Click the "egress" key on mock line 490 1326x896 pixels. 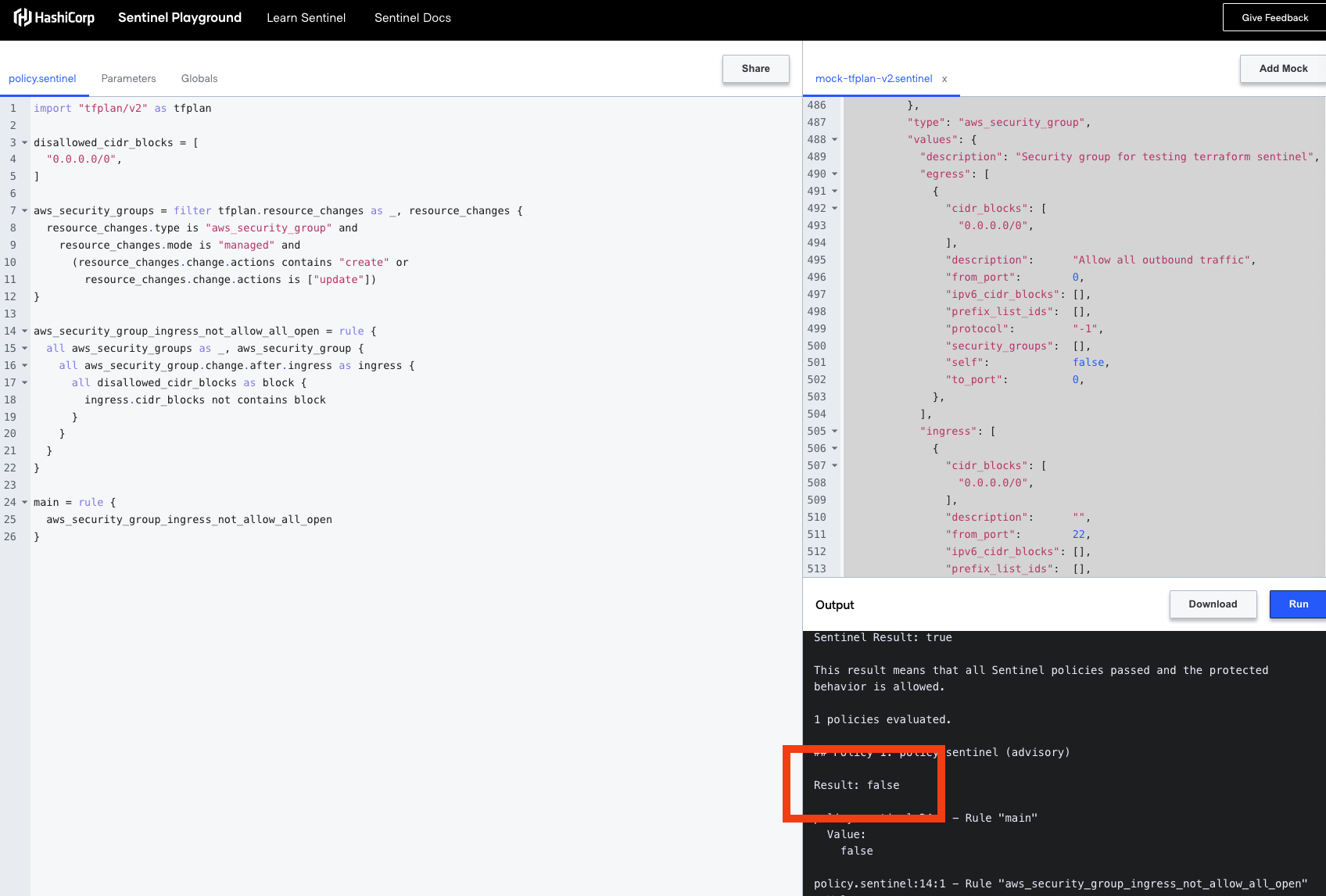(945, 174)
